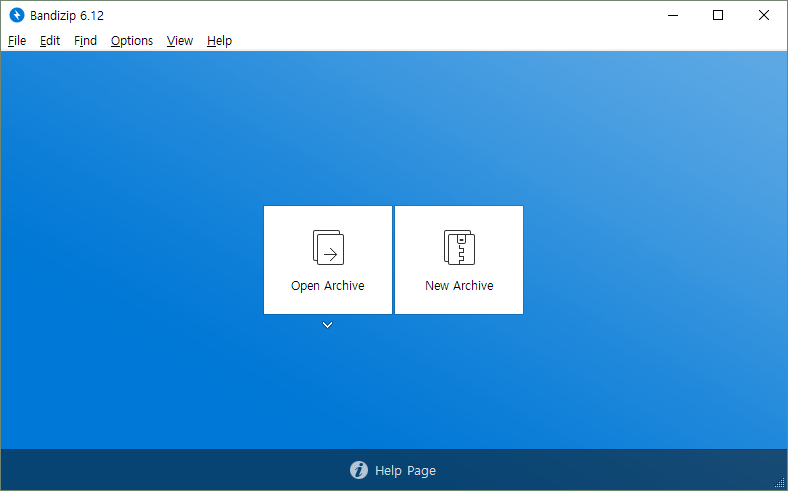Click the info icon beside Help Page
Screen dimensions: 788x491
click(x=359, y=471)
